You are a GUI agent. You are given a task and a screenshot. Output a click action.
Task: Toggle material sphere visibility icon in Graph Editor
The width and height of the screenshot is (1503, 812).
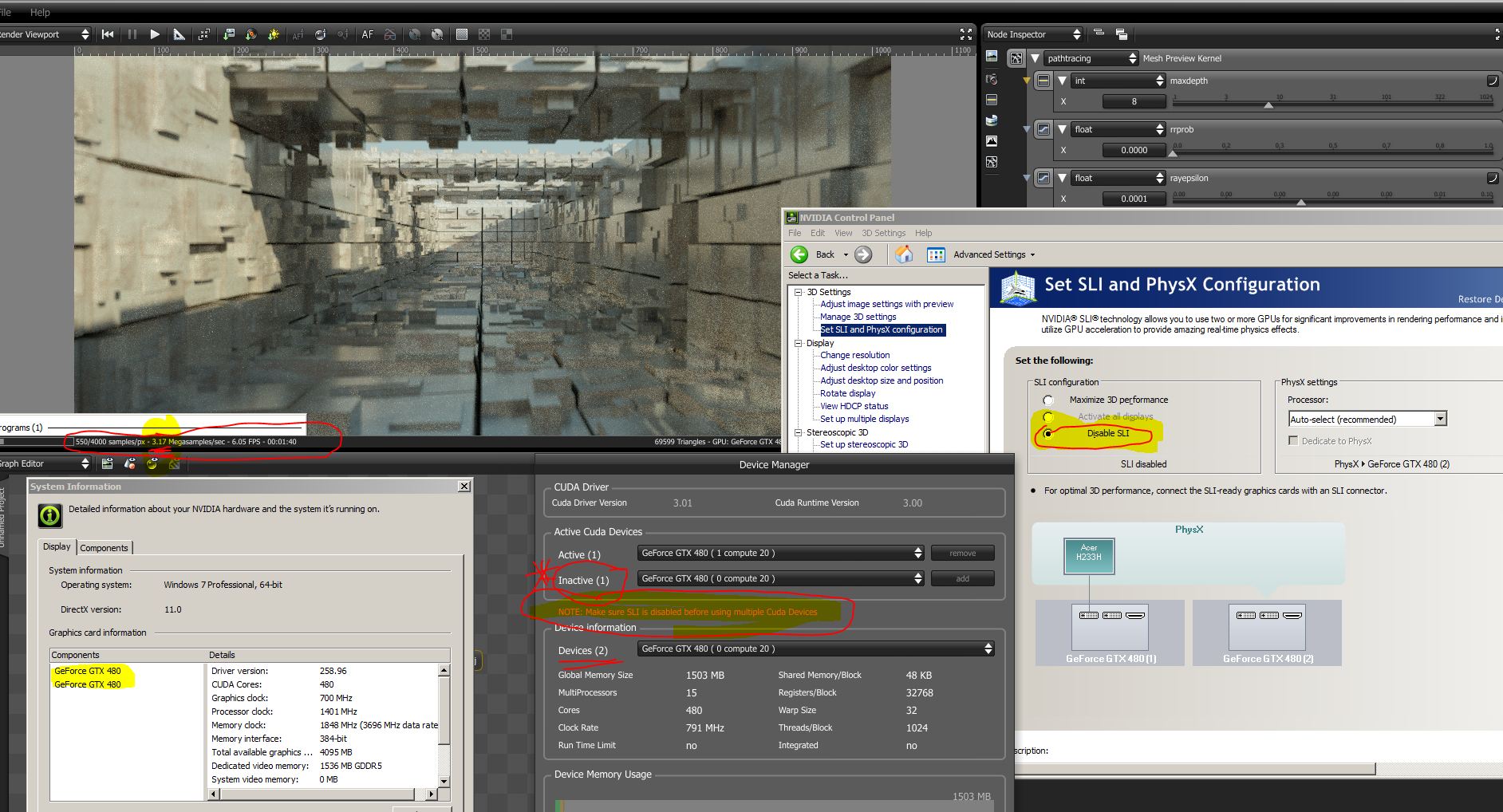coord(152,463)
